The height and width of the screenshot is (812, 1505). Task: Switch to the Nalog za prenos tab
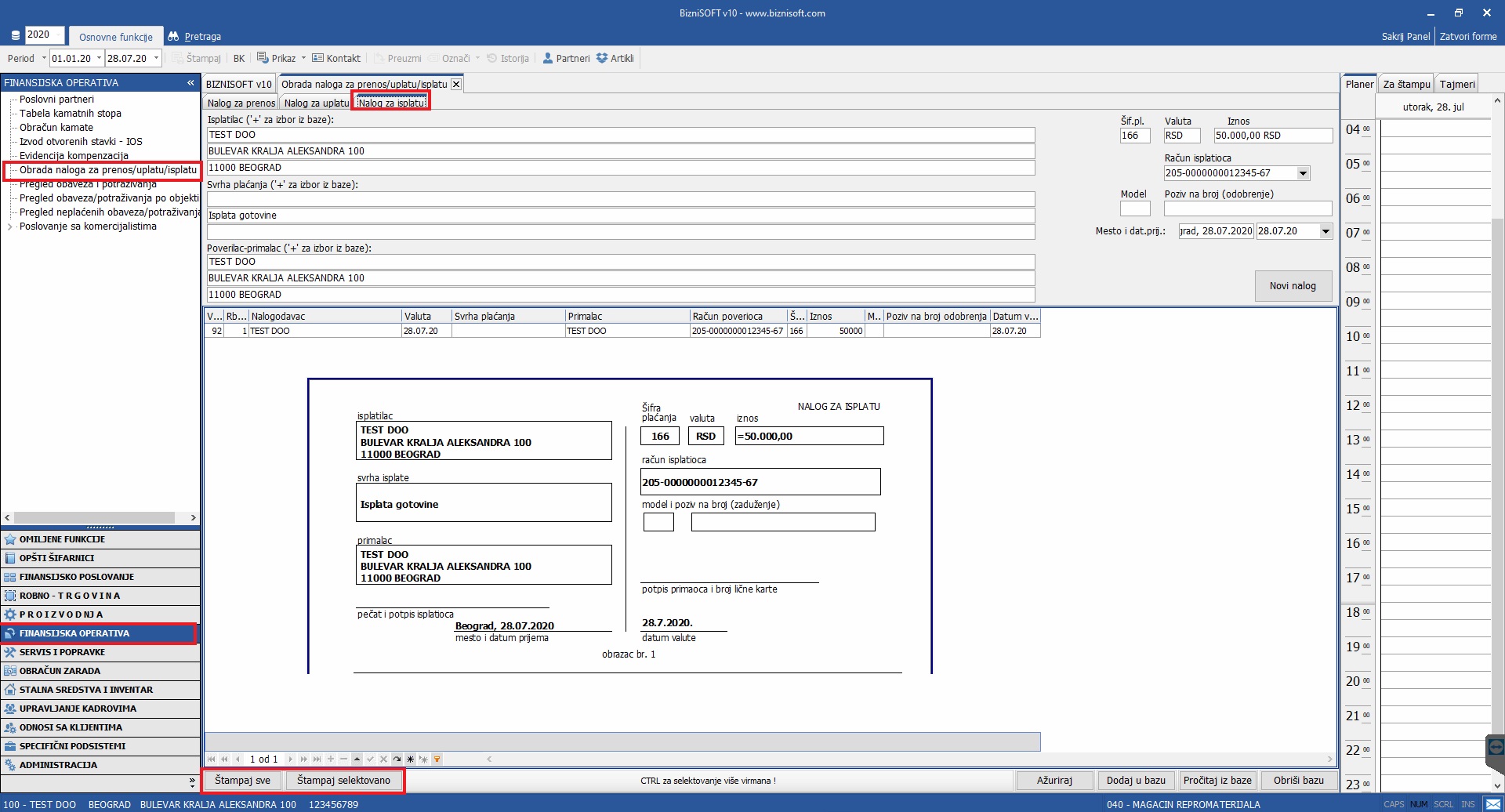click(241, 103)
